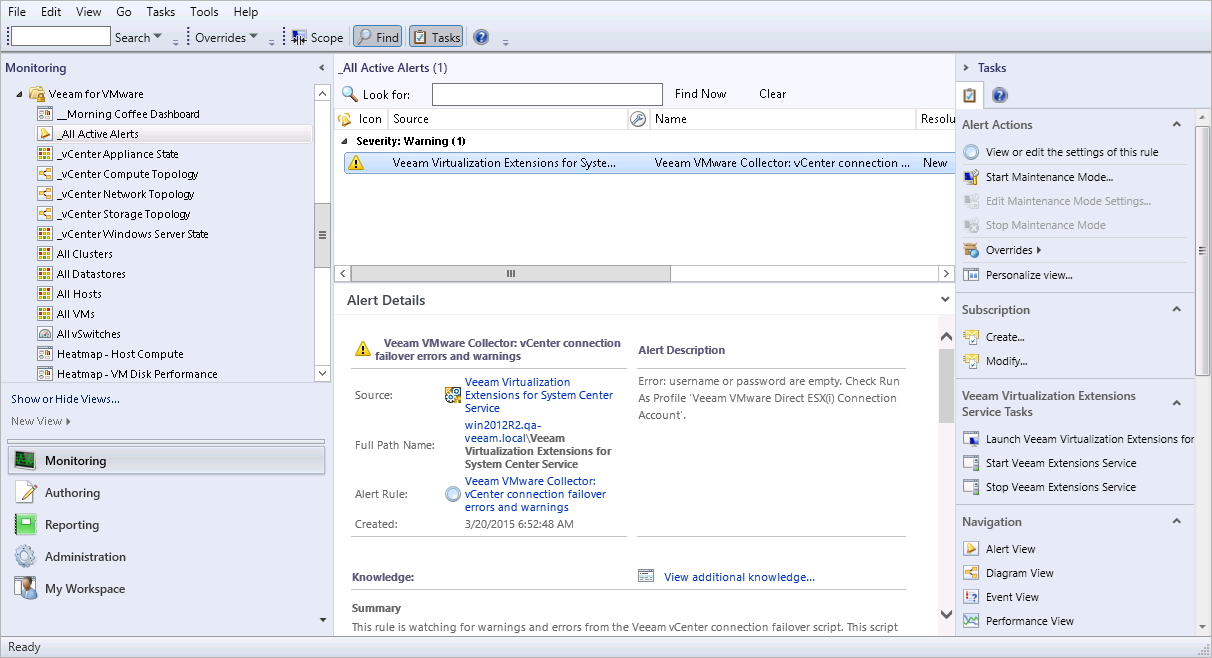Sort alerts by the Name column

(x=783, y=119)
